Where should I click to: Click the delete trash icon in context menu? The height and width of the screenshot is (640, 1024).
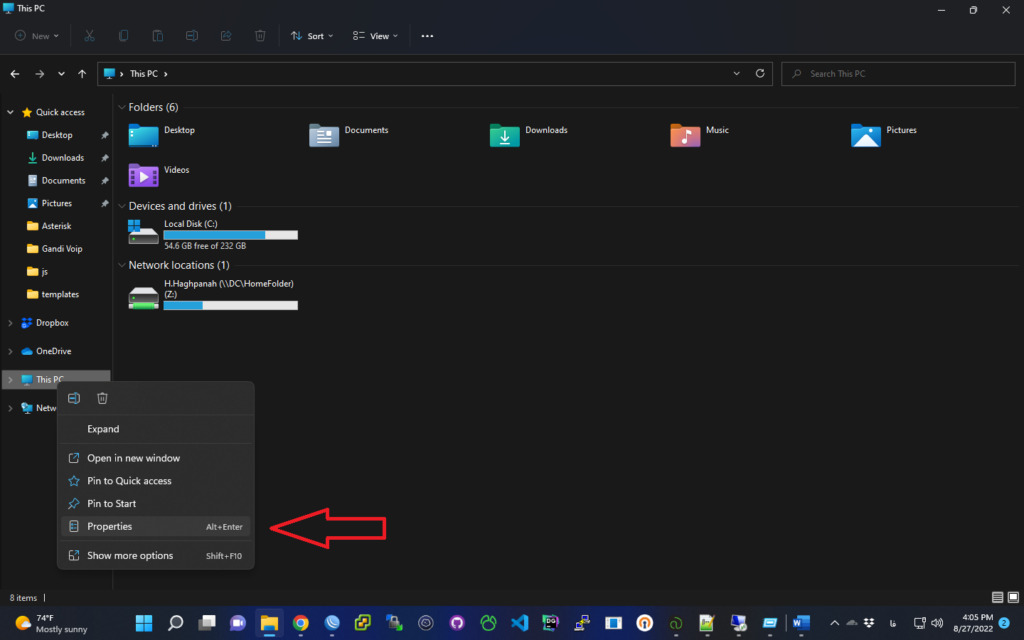click(102, 398)
